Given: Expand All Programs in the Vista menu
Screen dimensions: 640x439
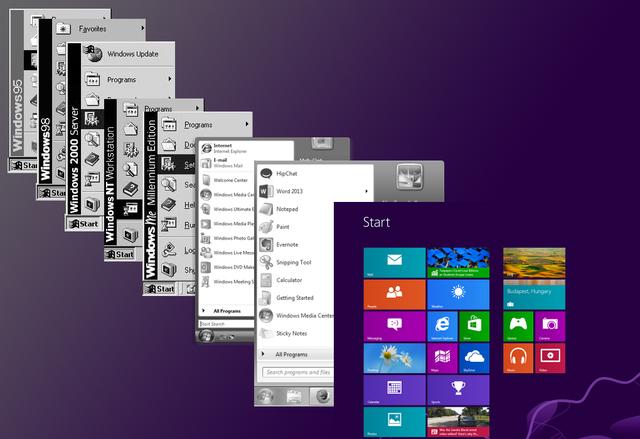Looking at the screenshot, I should pos(227,310).
